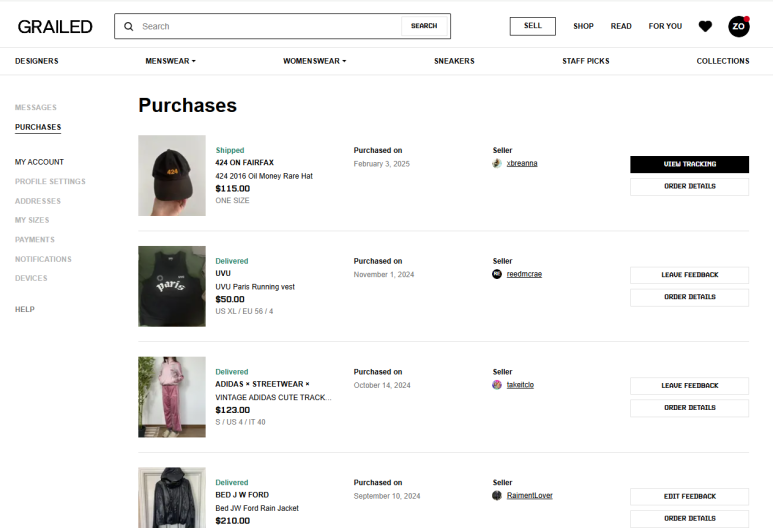Open STAFF PICKS

coord(586,61)
